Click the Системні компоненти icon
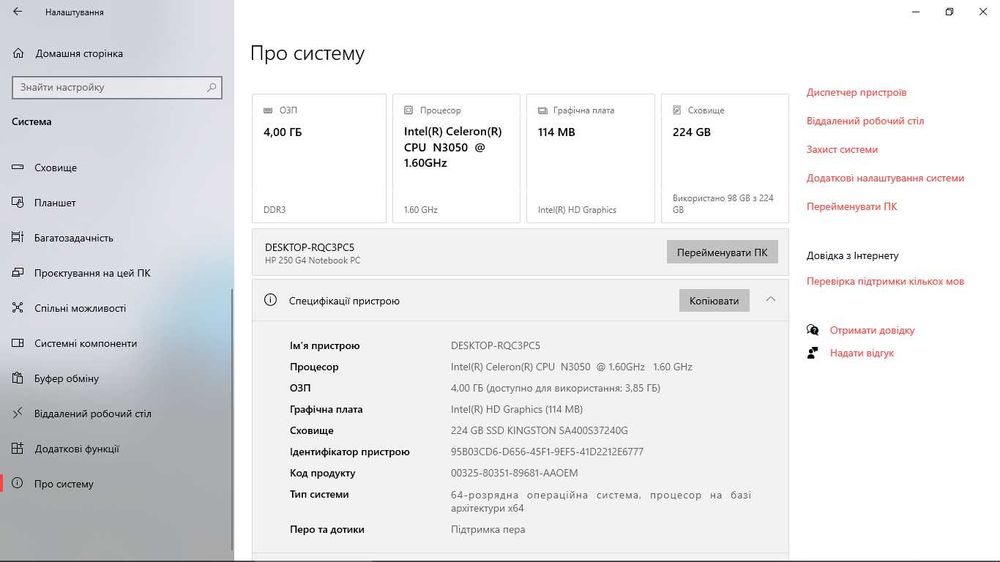Screen dimensions: 1000x562 point(18,343)
